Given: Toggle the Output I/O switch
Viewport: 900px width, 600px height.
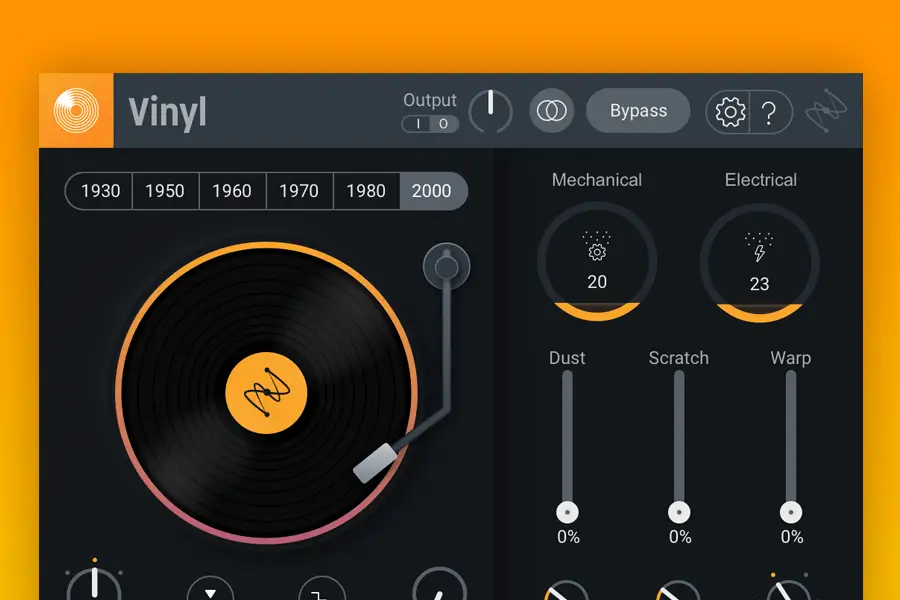Looking at the screenshot, I should pyautogui.click(x=430, y=124).
